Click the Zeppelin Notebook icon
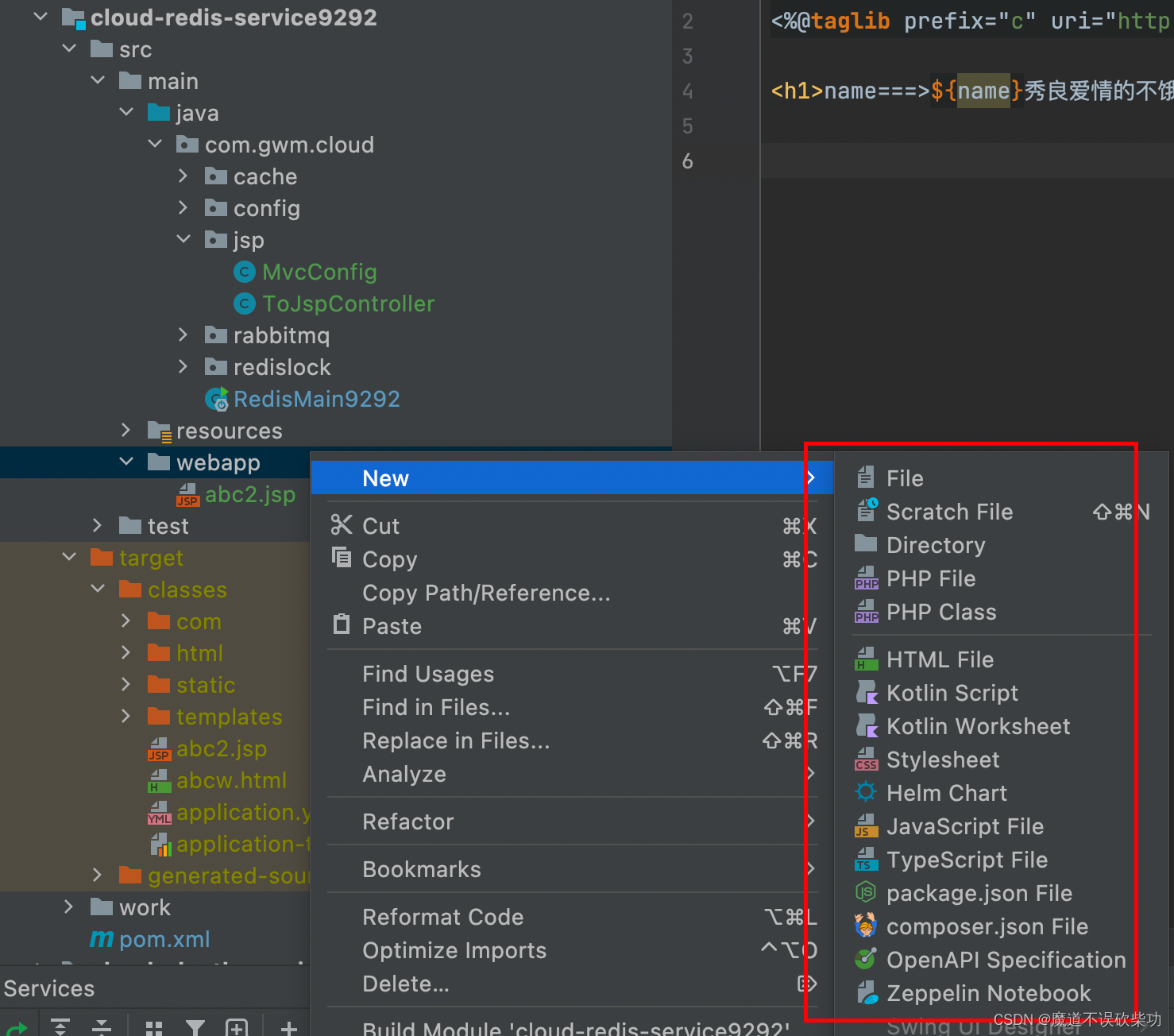 pyautogui.click(x=867, y=992)
